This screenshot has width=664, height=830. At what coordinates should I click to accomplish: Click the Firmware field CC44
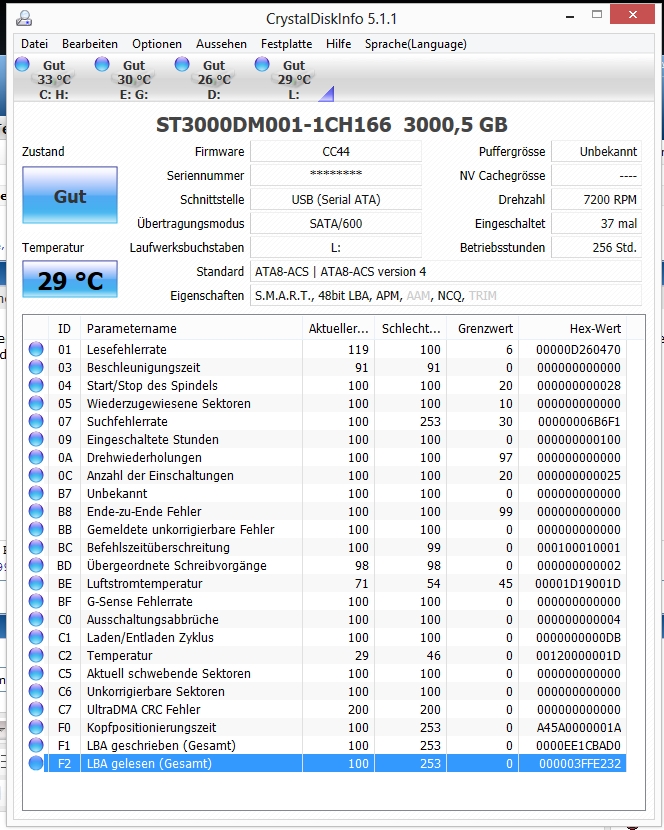click(x=336, y=151)
